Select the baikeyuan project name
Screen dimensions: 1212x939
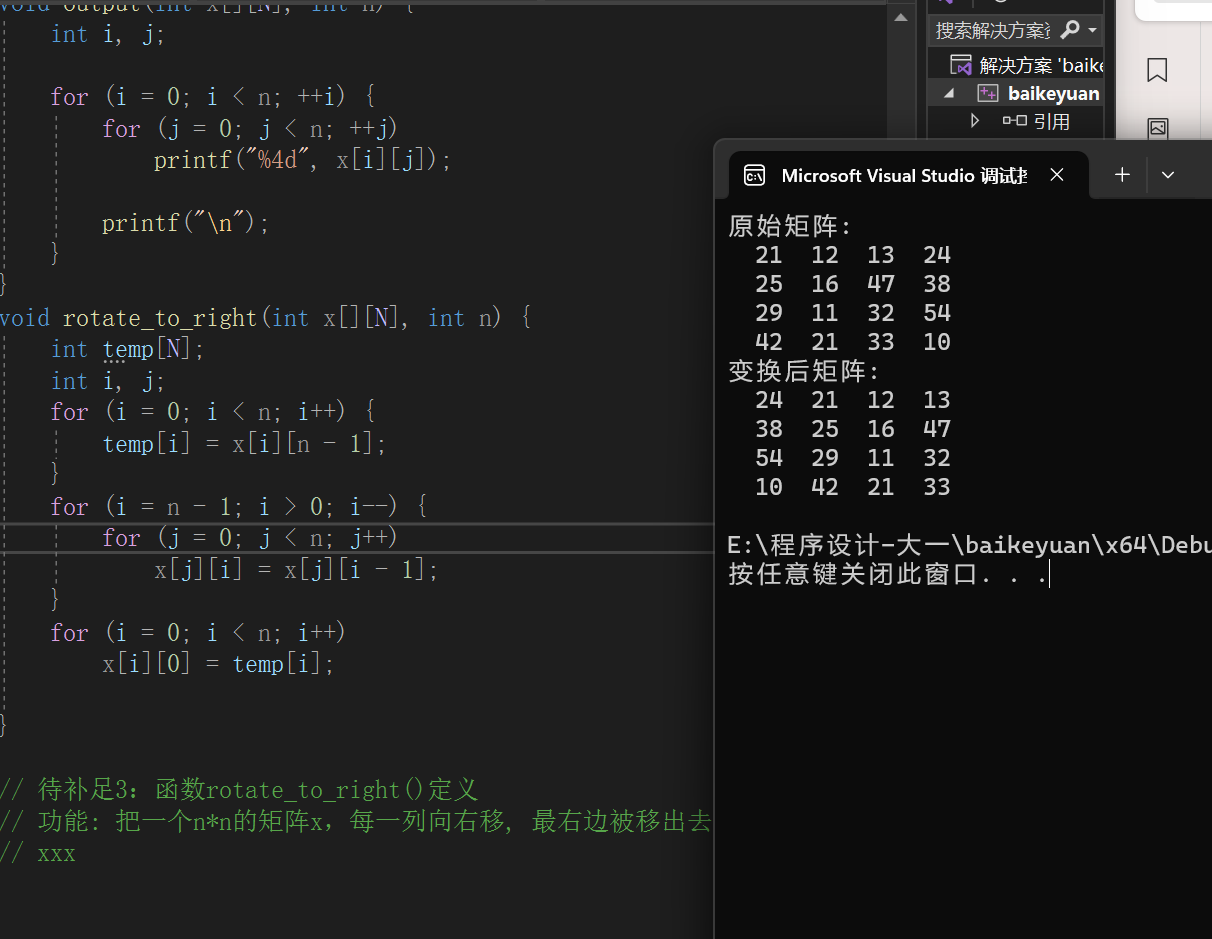[1054, 94]
